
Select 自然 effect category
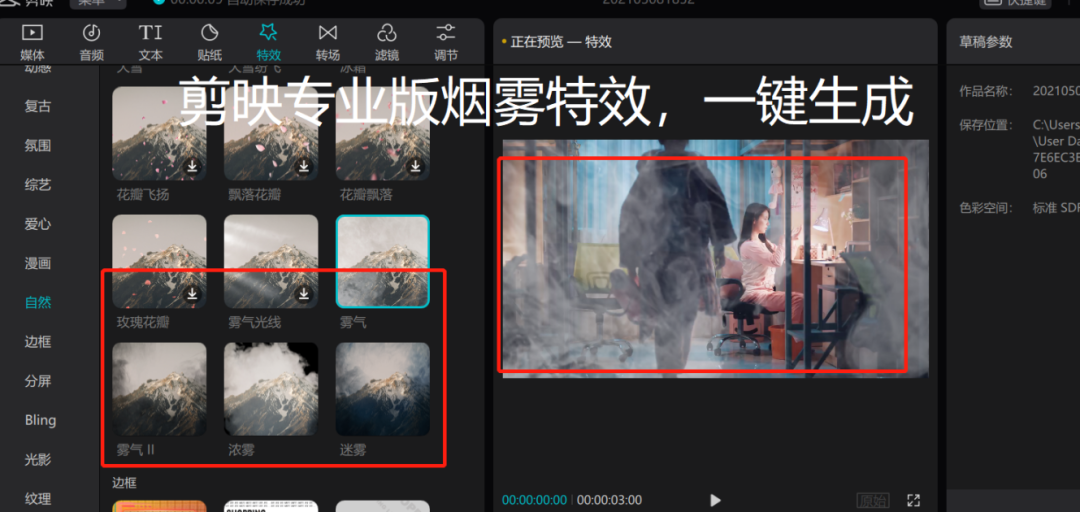tap(38, 303)
